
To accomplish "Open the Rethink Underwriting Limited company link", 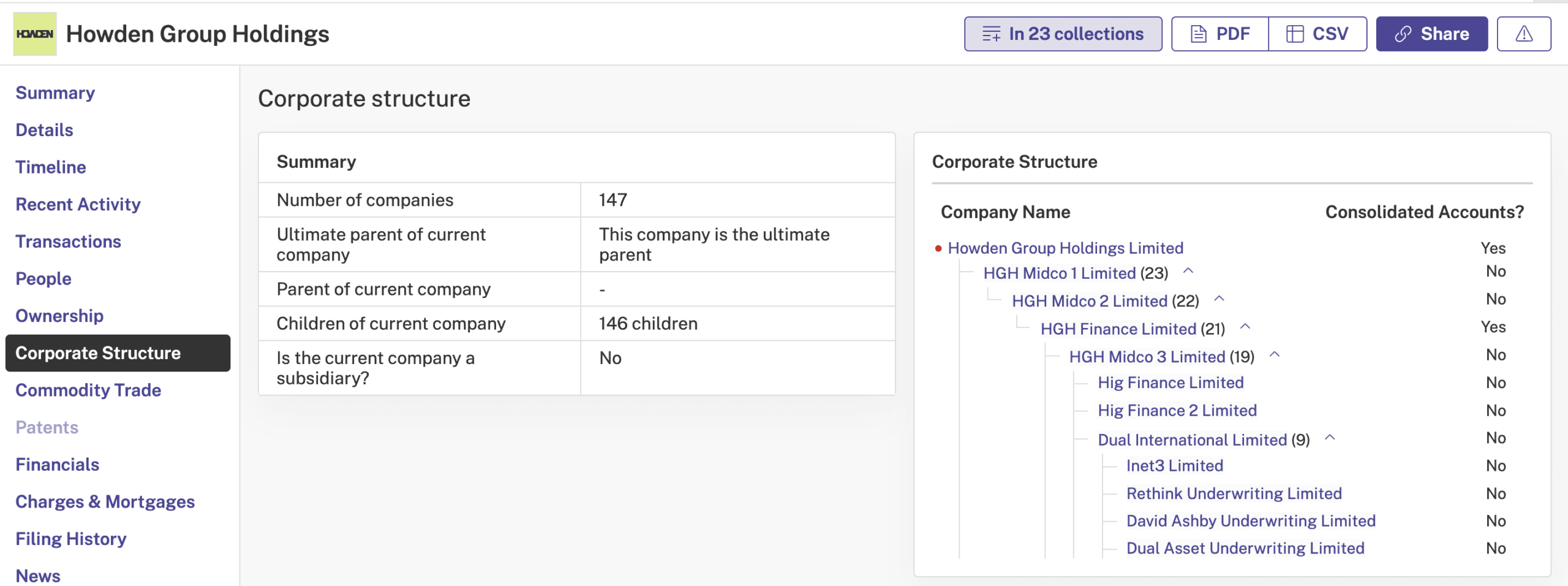I will click(x=1234, y=493).
